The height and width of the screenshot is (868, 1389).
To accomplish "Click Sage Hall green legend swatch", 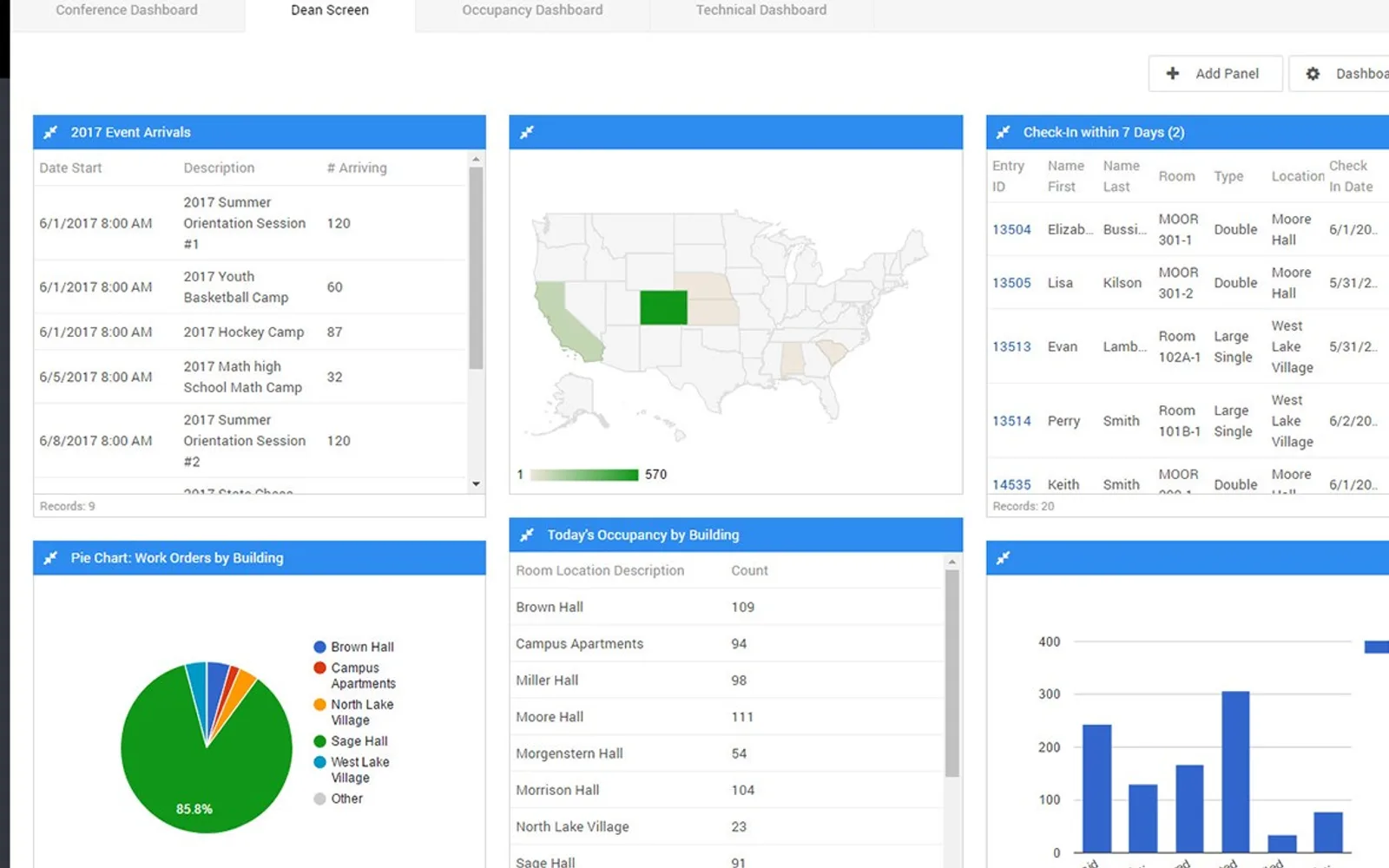I will pyautogui.click(x=319, y=740).
